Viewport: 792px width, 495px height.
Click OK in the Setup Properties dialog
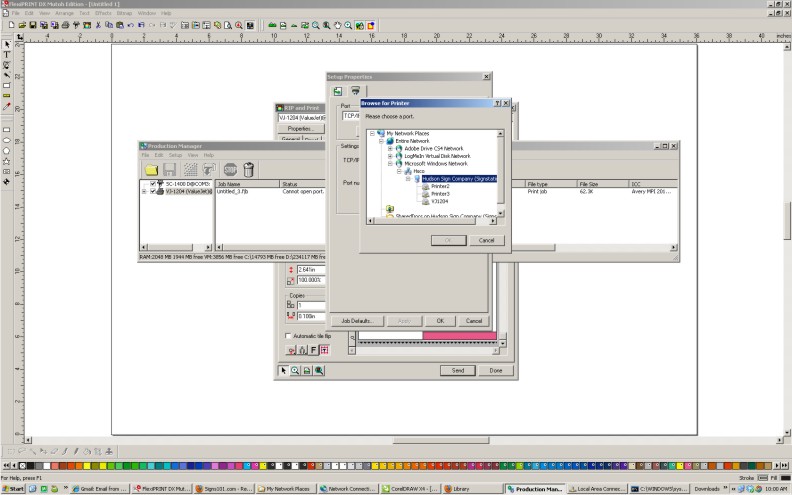coord(440,321)
